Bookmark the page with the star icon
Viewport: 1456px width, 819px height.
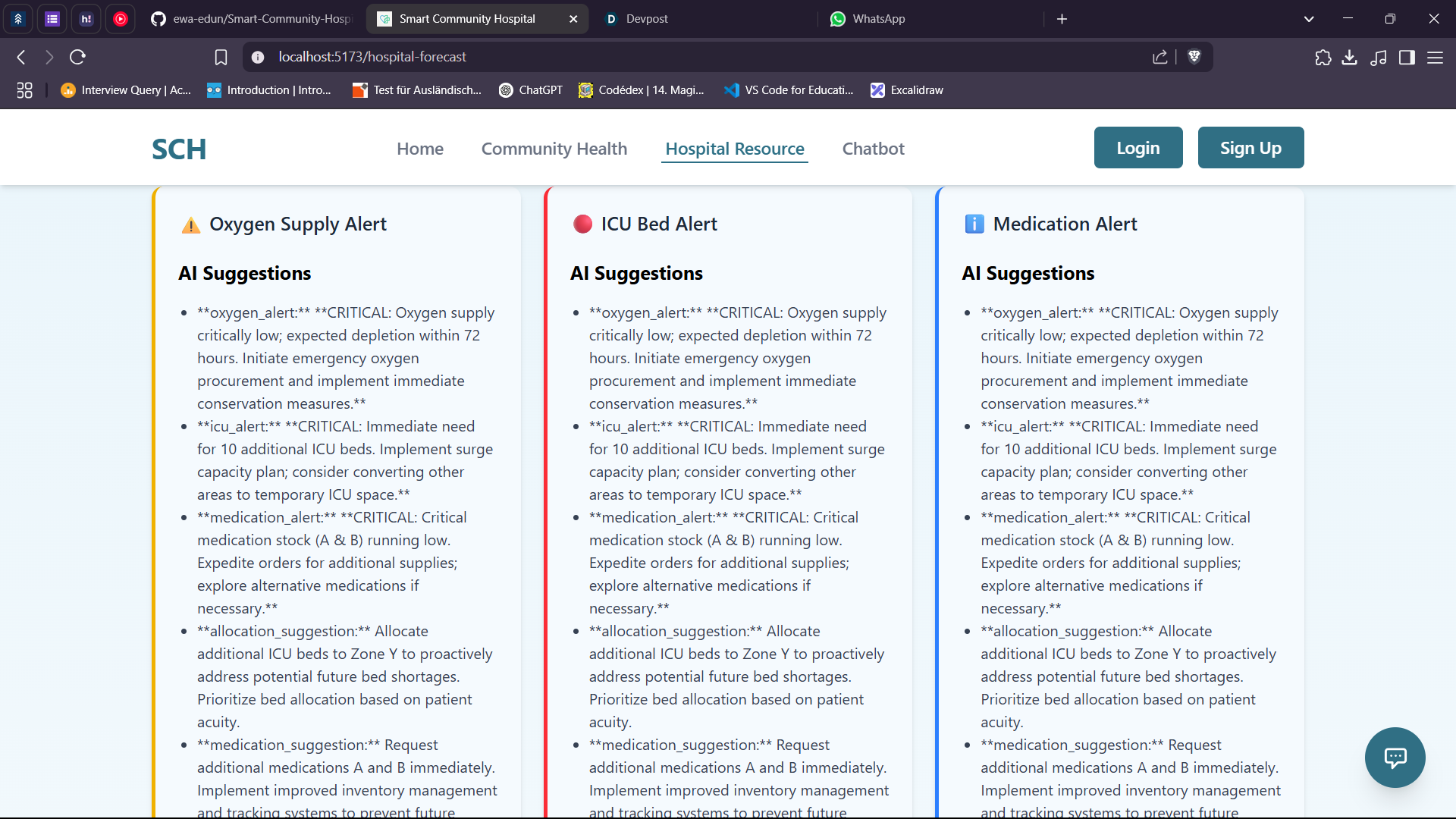click(221, 57)
